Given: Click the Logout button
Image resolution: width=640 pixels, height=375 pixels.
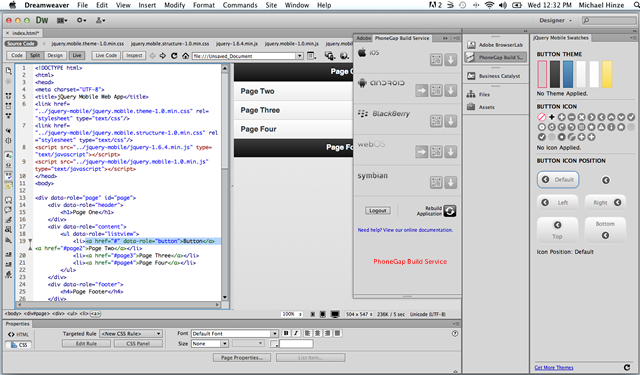Looking at the screenshot, I should click(x=378, y=211).
